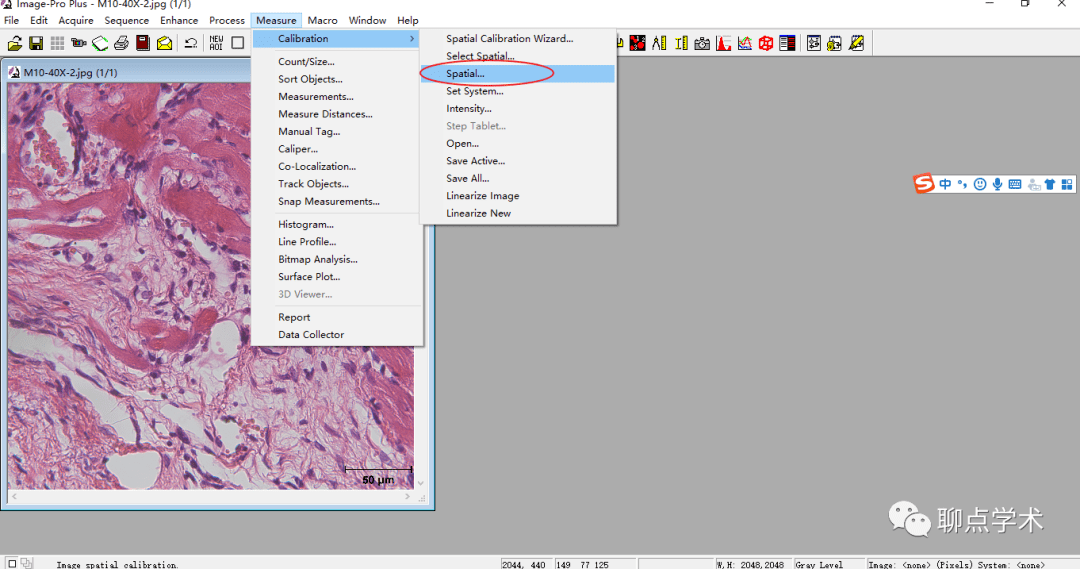This screenshot has width=1080, height=569.
Task: Click the printer icon in toolbar
Action: click(x=121, y=43)
